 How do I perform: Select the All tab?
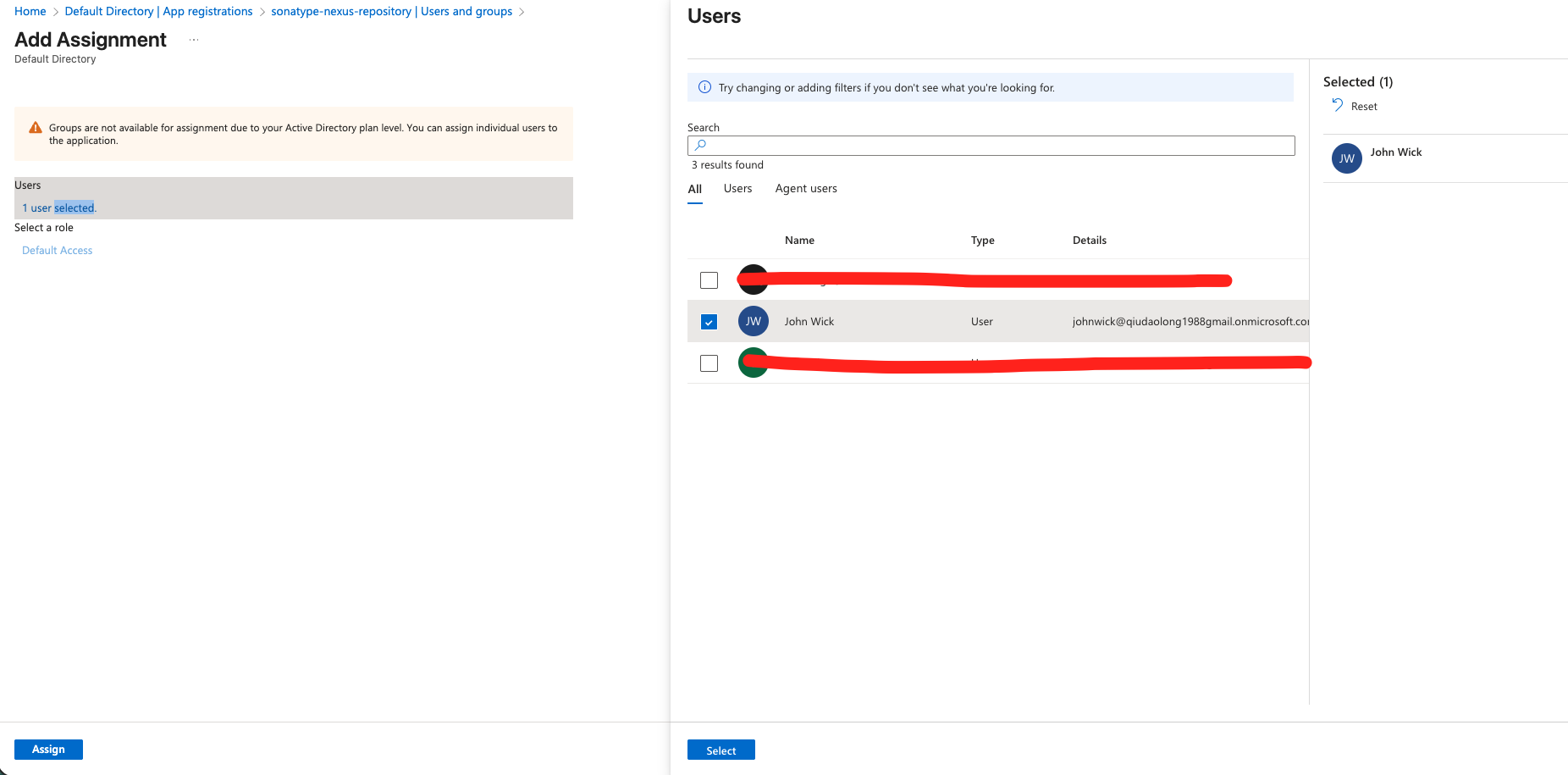[x=694, y=188]
